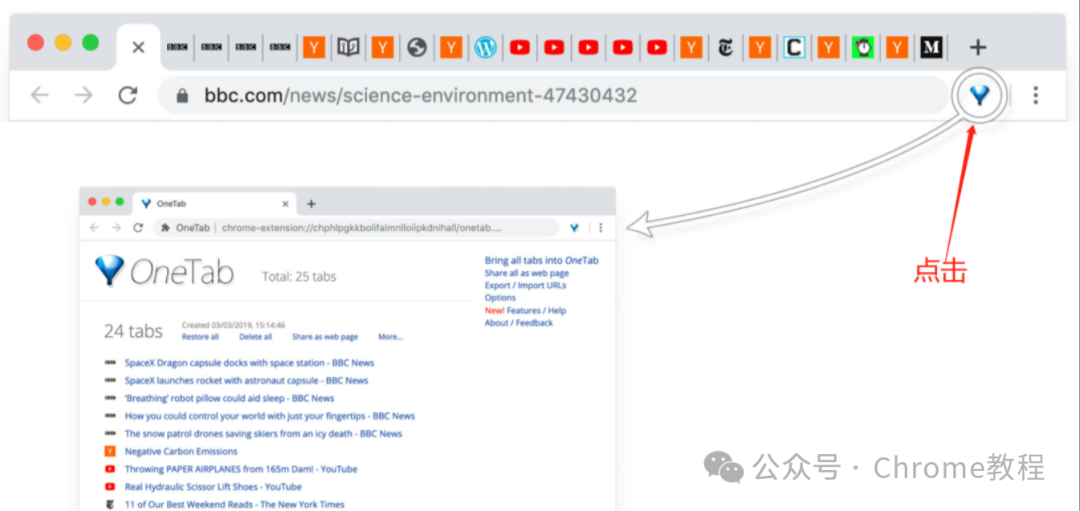View site info via the lock icon

tap(183, 96)
